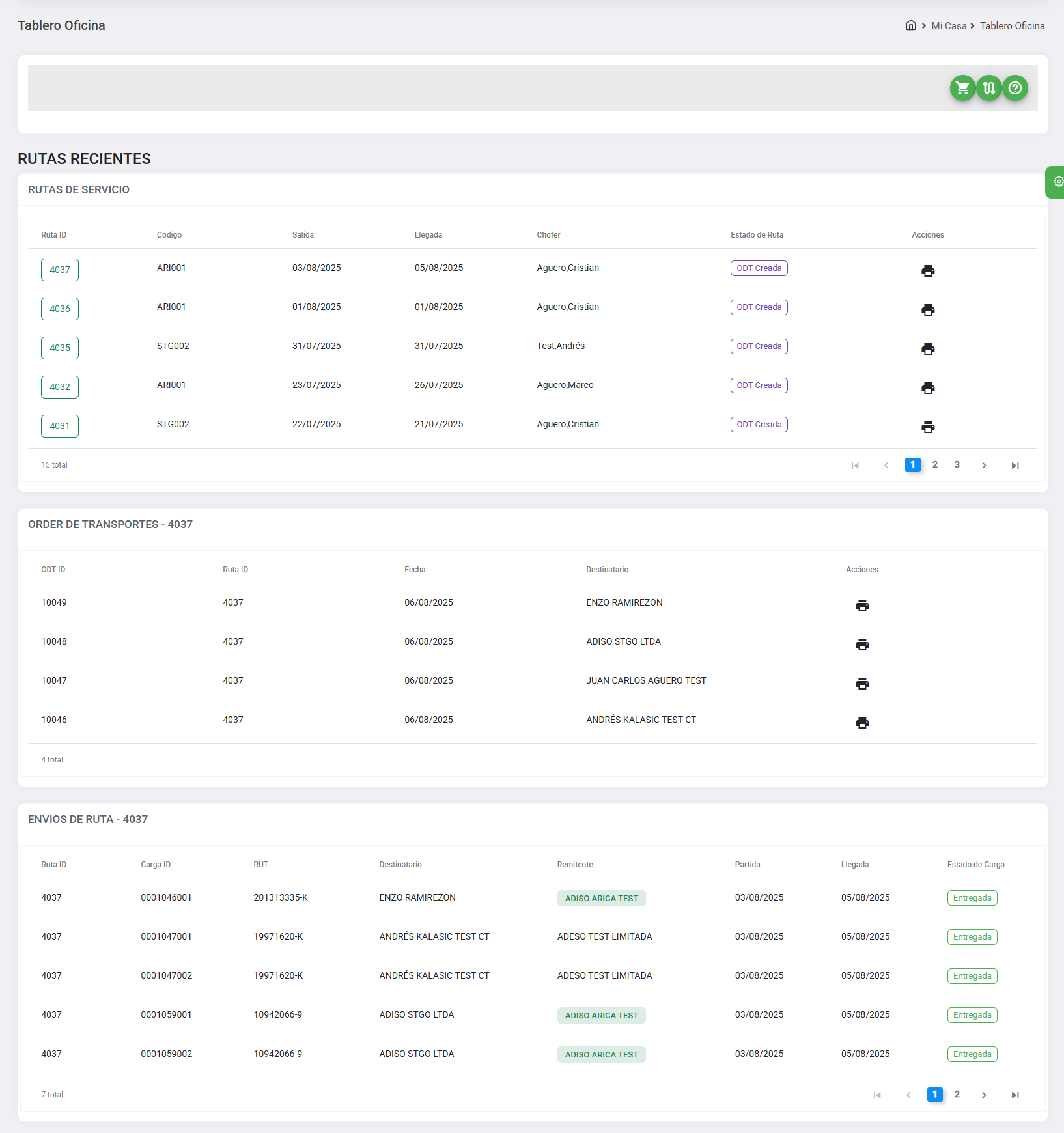Open the settings gear side tab
This screenshot has width=1064, height=1133.
pos(1057,182)
